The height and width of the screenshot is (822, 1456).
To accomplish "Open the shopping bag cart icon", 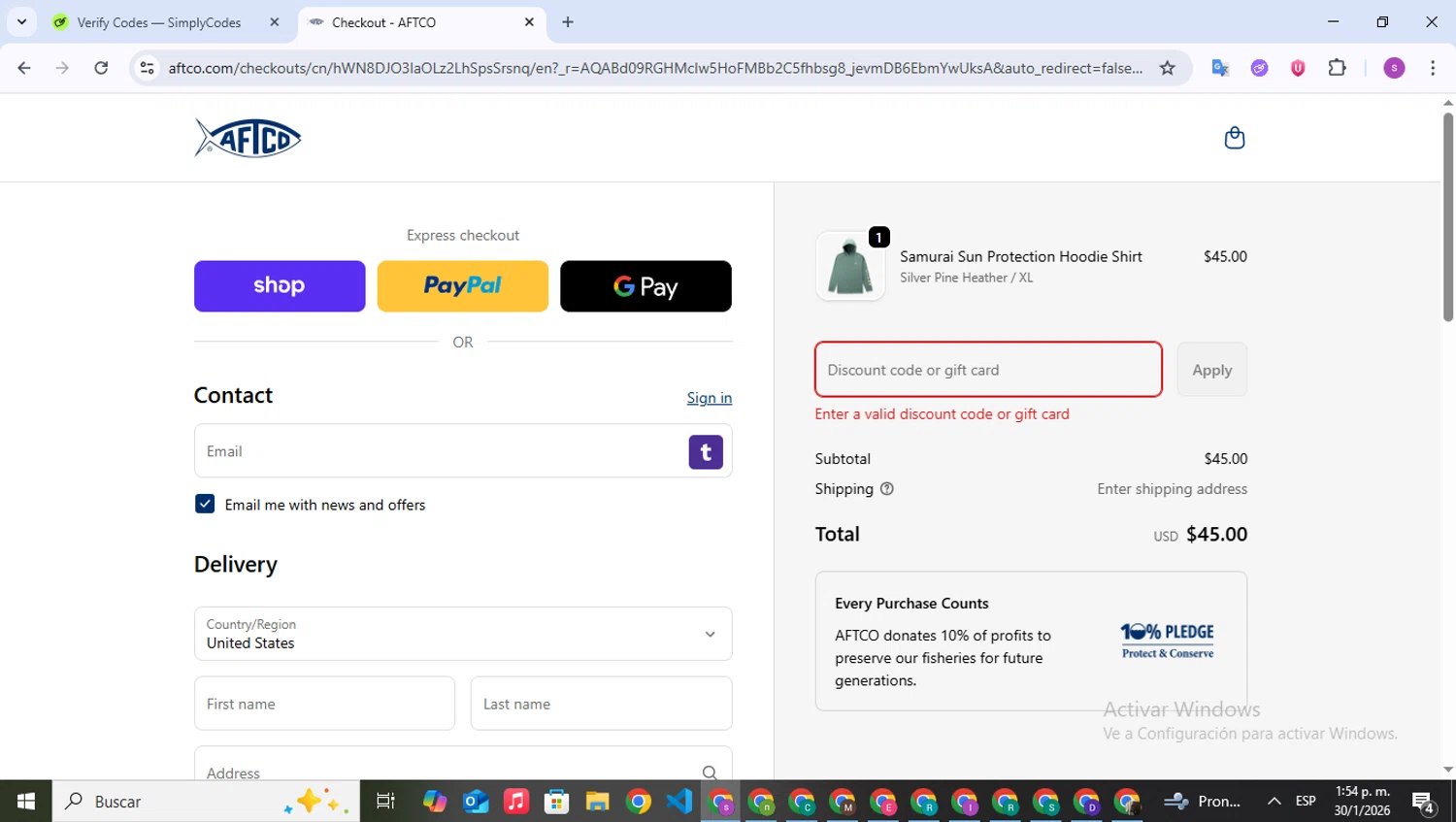I will [1234, 138].
